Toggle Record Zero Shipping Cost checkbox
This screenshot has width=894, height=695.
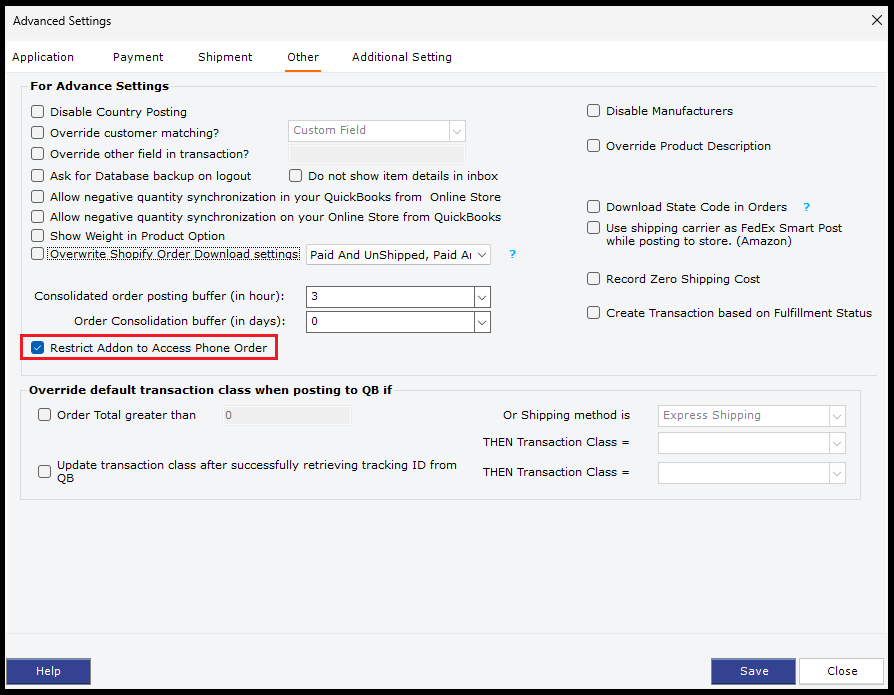tap(594, 279)
